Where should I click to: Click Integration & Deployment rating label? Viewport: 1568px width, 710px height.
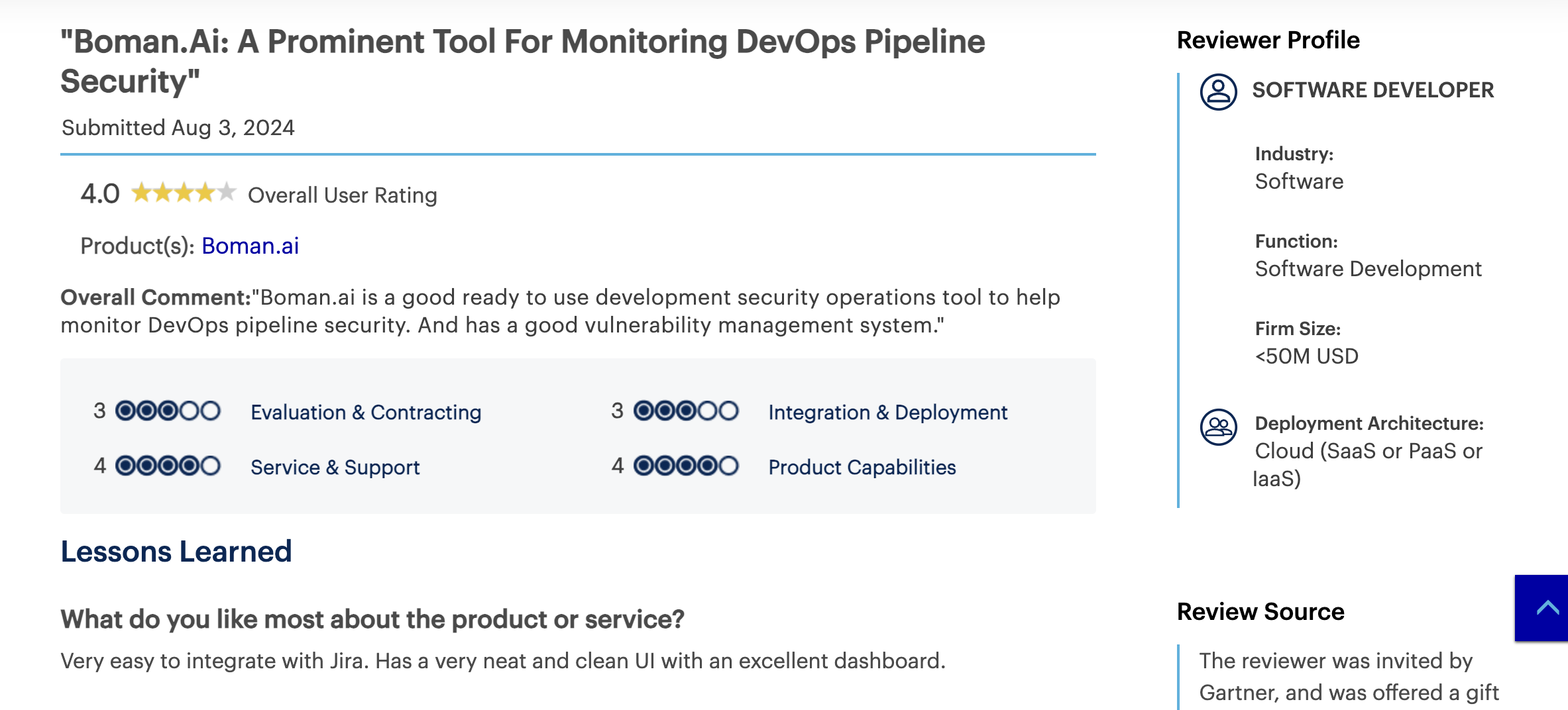(x=887, y=412)
